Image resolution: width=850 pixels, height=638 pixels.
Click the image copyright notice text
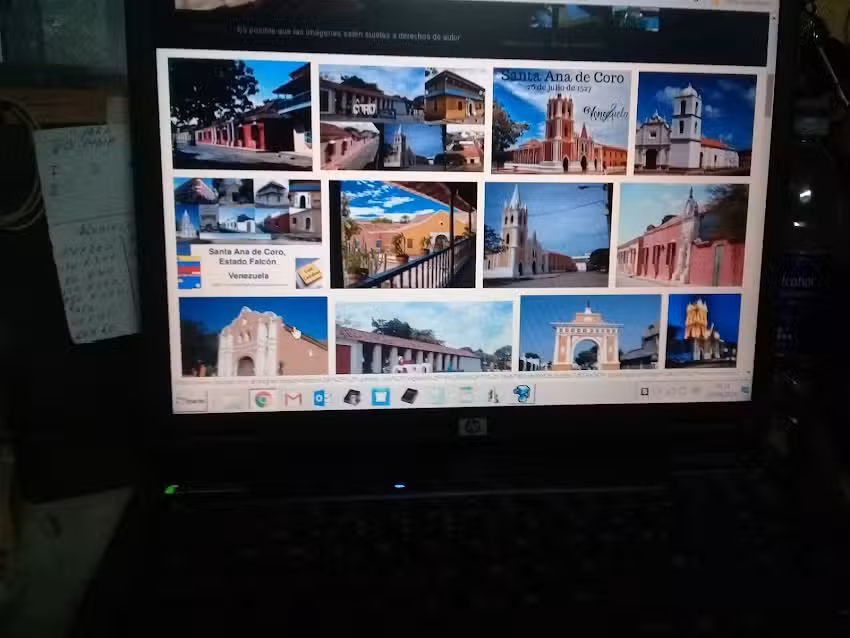[x=348, y=30]
